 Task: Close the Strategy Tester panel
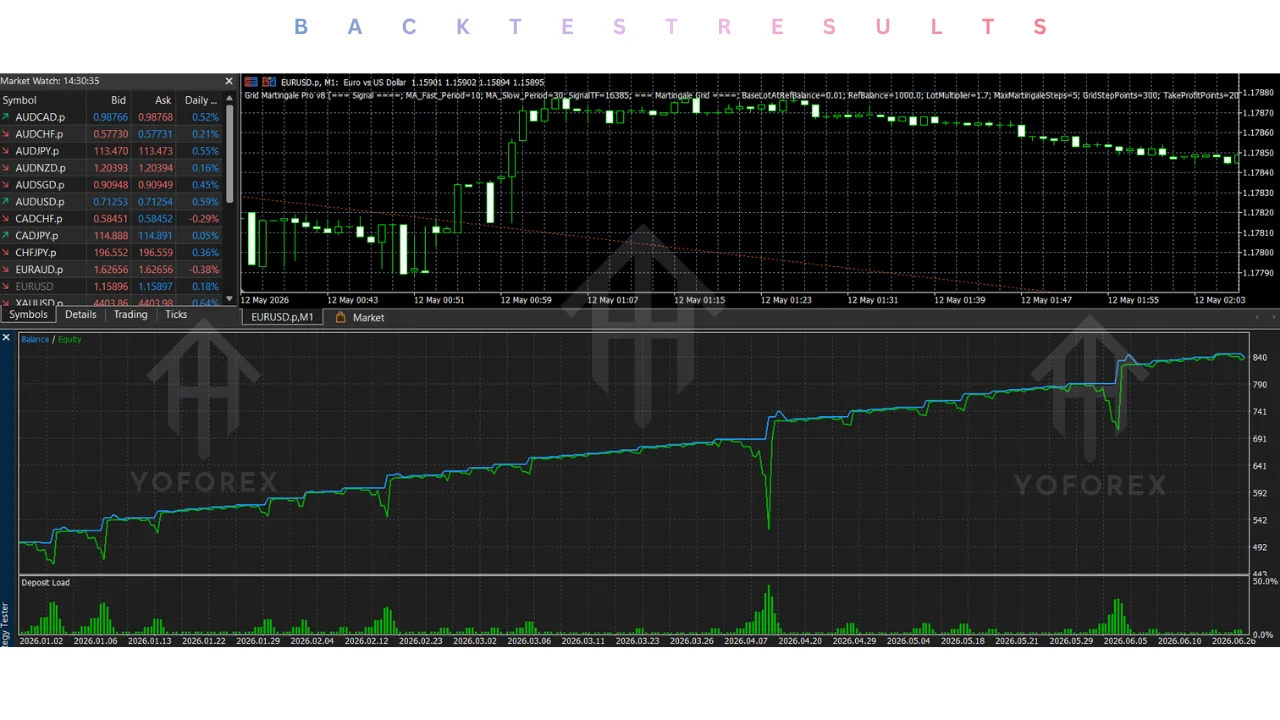[6, 338]
